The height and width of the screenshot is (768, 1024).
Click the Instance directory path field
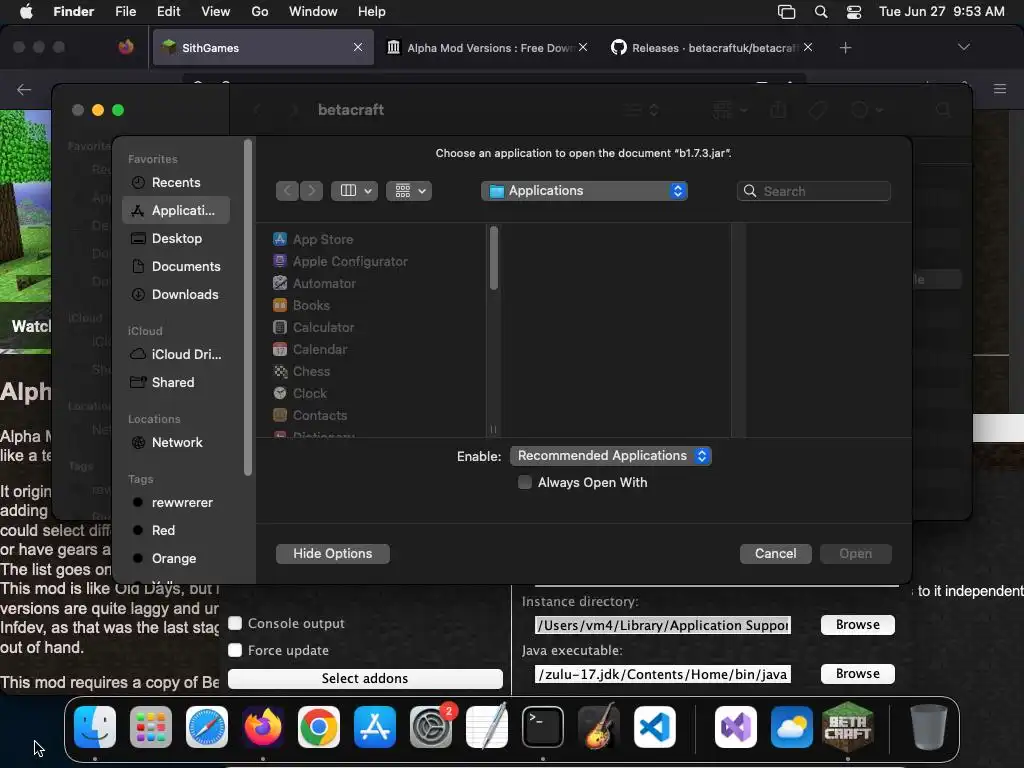(663, 625)
